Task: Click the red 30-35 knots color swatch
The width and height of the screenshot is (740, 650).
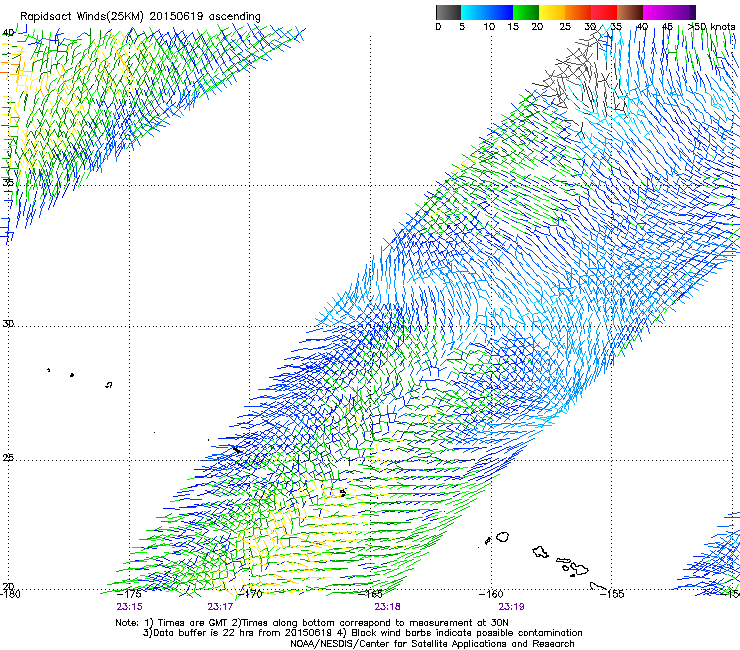Action: (604, 12)
